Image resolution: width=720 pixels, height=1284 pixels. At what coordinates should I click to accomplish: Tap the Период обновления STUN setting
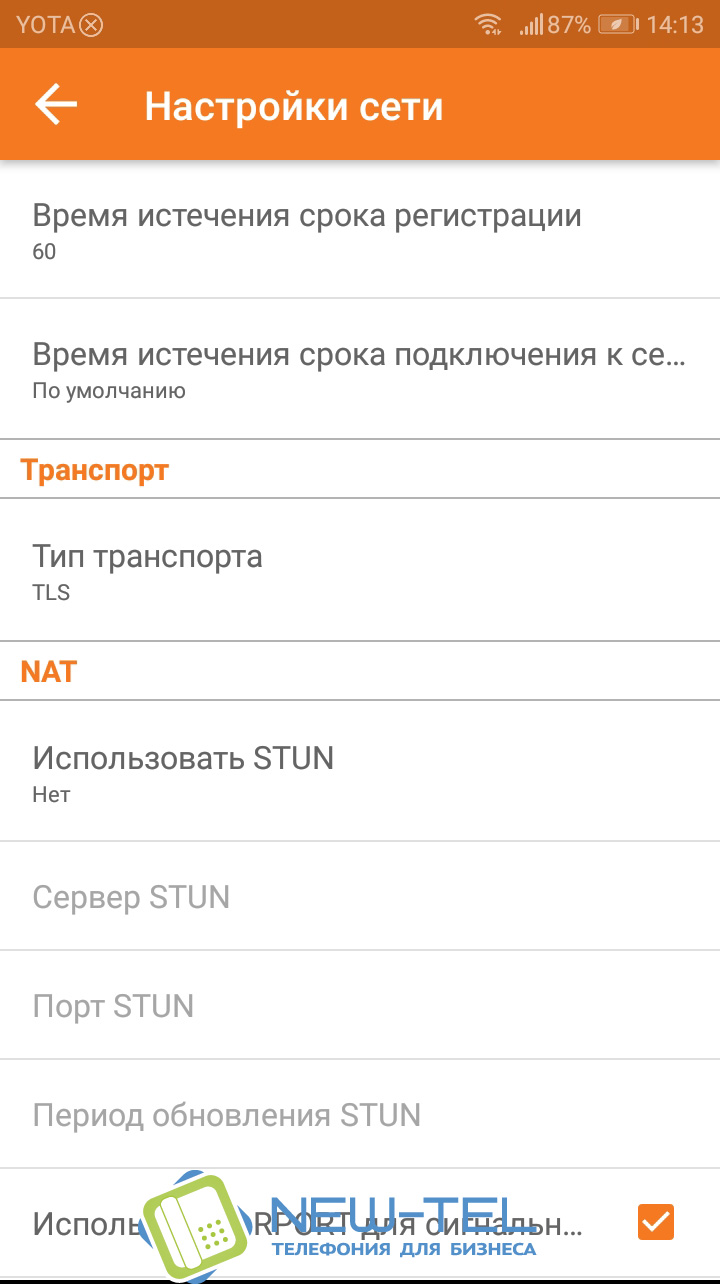360,1115
